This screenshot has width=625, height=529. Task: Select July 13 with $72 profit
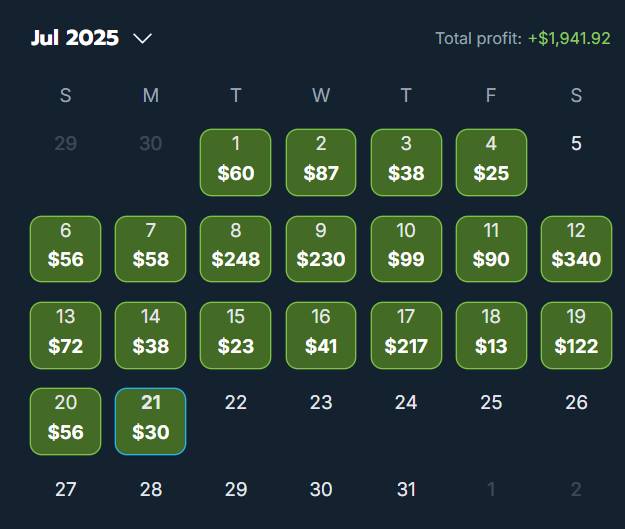point(65,335)
